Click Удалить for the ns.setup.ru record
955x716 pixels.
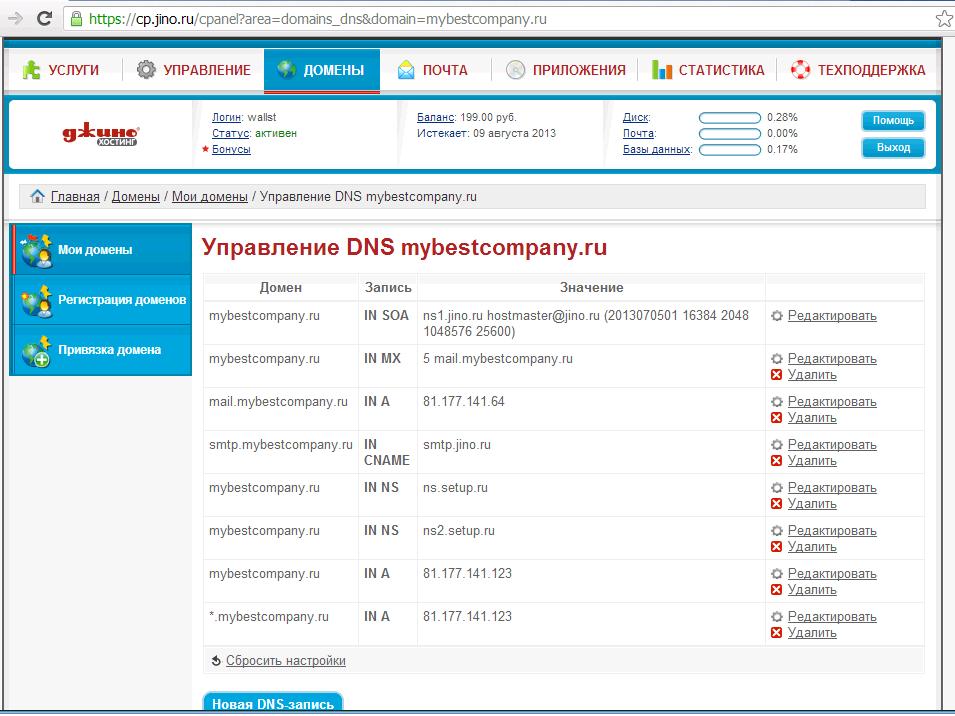point(812,504)
